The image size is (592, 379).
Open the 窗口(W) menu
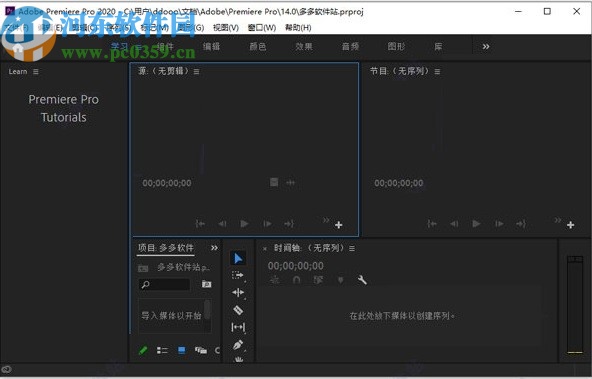(262, 28)
